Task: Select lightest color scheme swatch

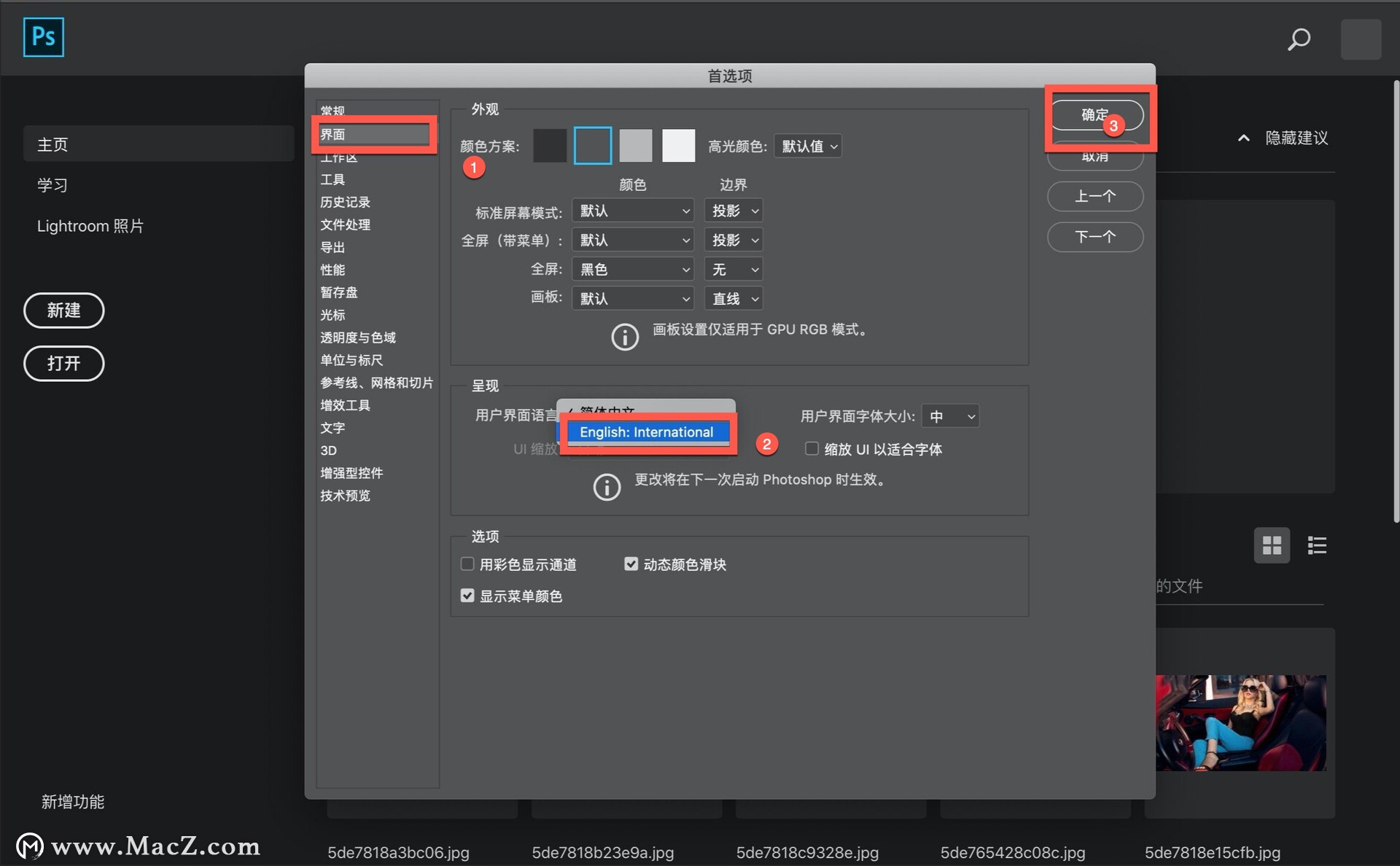Action: click(x=678, y=146)
